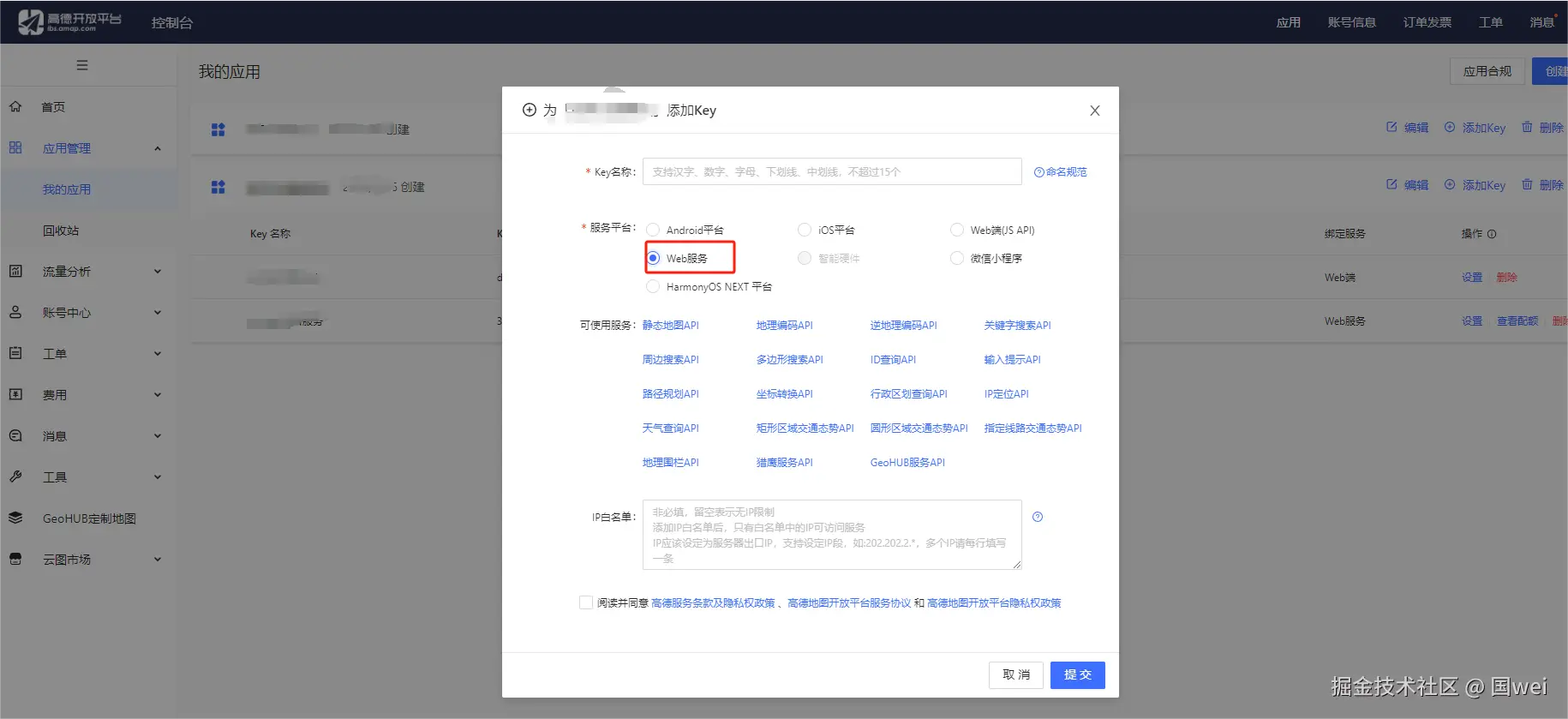The width and height of the screenshot is (1568, 719).
Task: Click the 费用 sidebar icon
Action: pos(15,394)
